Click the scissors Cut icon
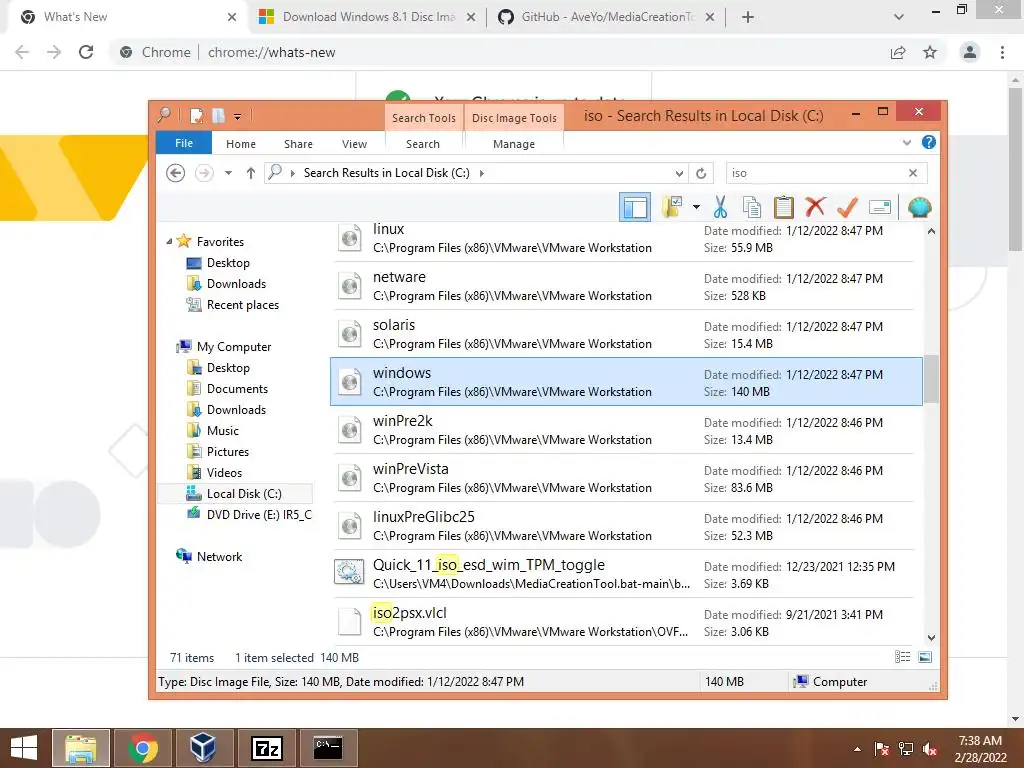 (720, 208)
